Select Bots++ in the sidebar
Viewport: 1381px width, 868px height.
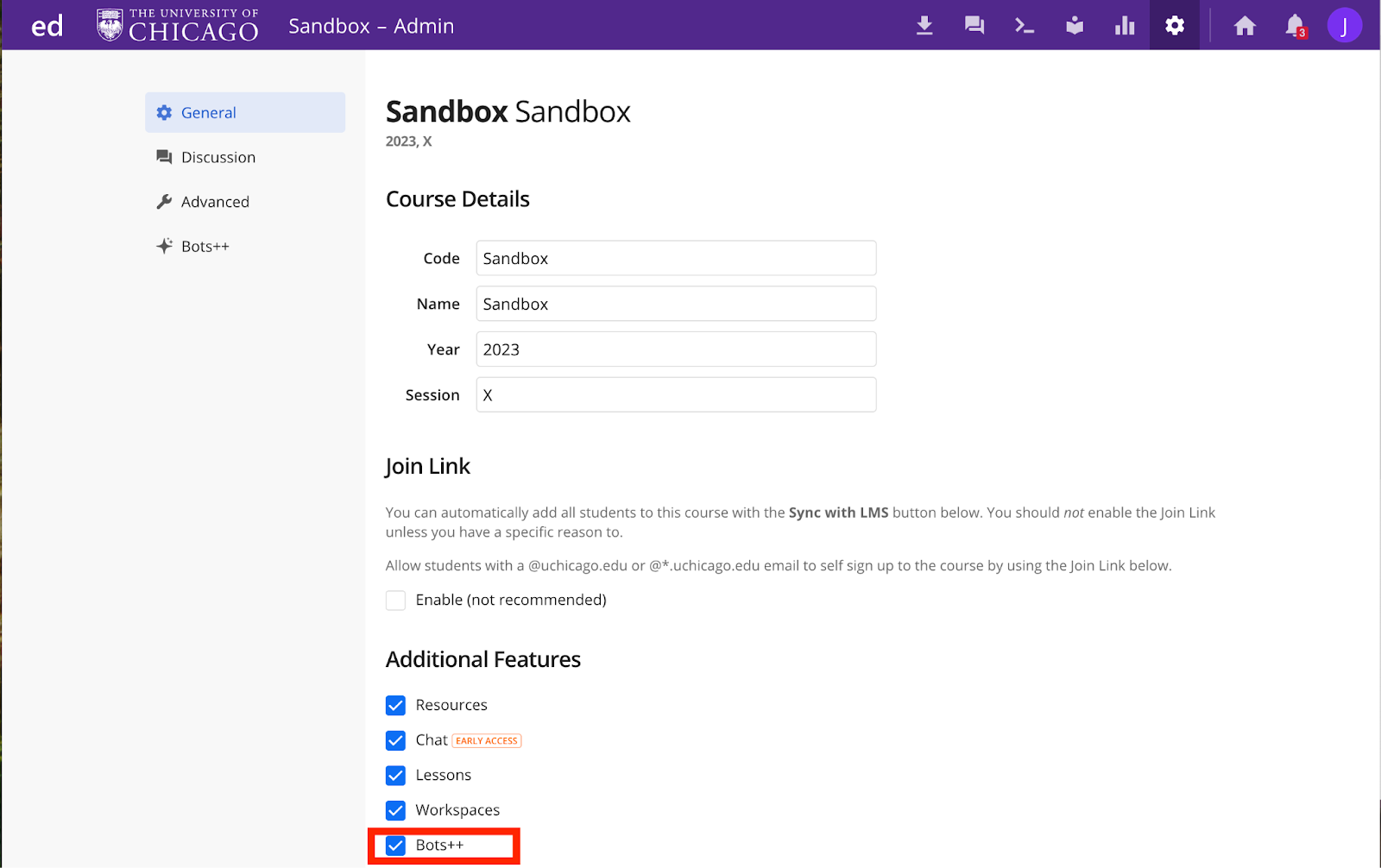[205, 247]
